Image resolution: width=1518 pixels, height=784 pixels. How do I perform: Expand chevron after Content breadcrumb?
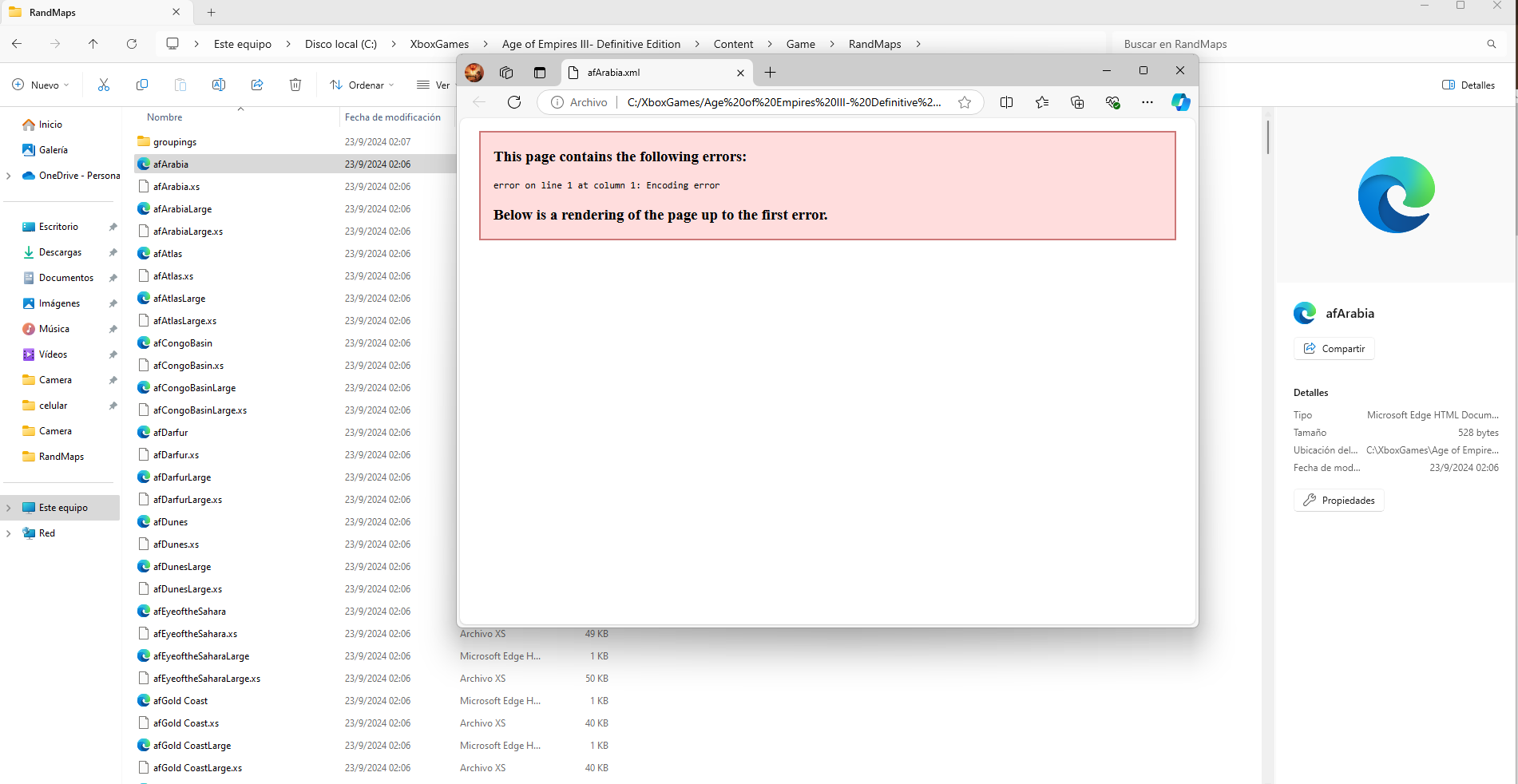pyautogui.click(x=770, y=44)
